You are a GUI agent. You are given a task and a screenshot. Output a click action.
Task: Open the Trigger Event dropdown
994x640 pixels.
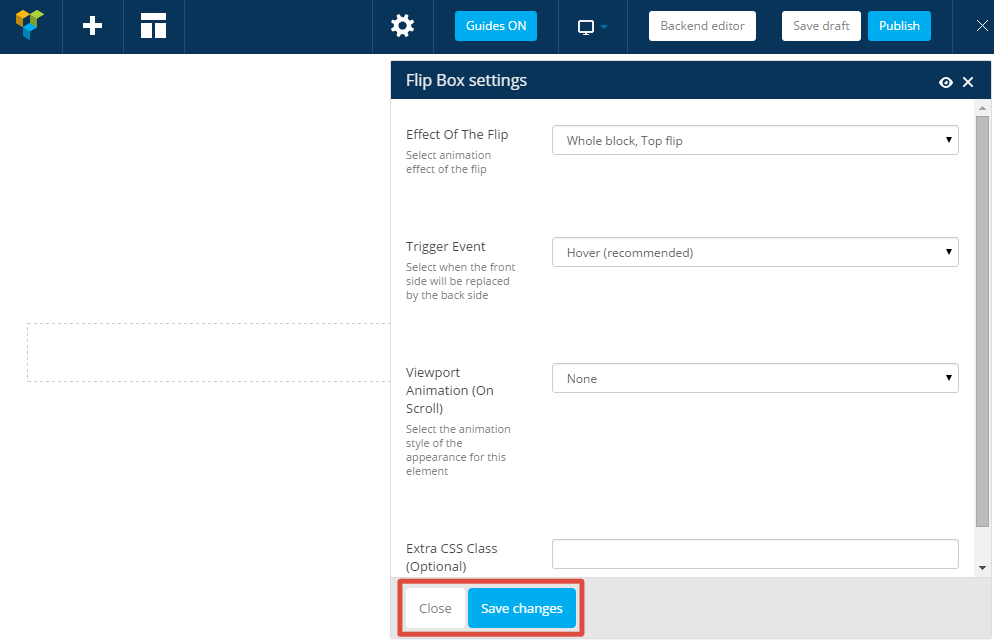pos(754,253)
